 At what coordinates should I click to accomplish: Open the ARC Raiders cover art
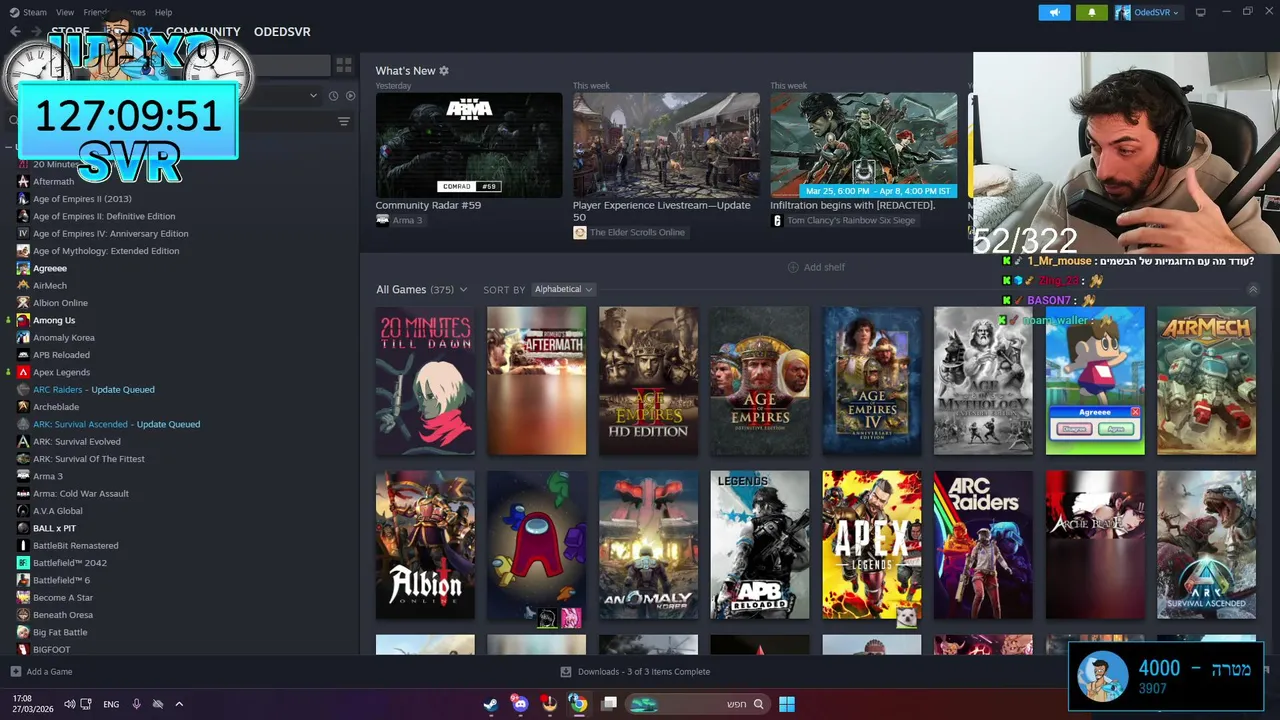point(983,545)
